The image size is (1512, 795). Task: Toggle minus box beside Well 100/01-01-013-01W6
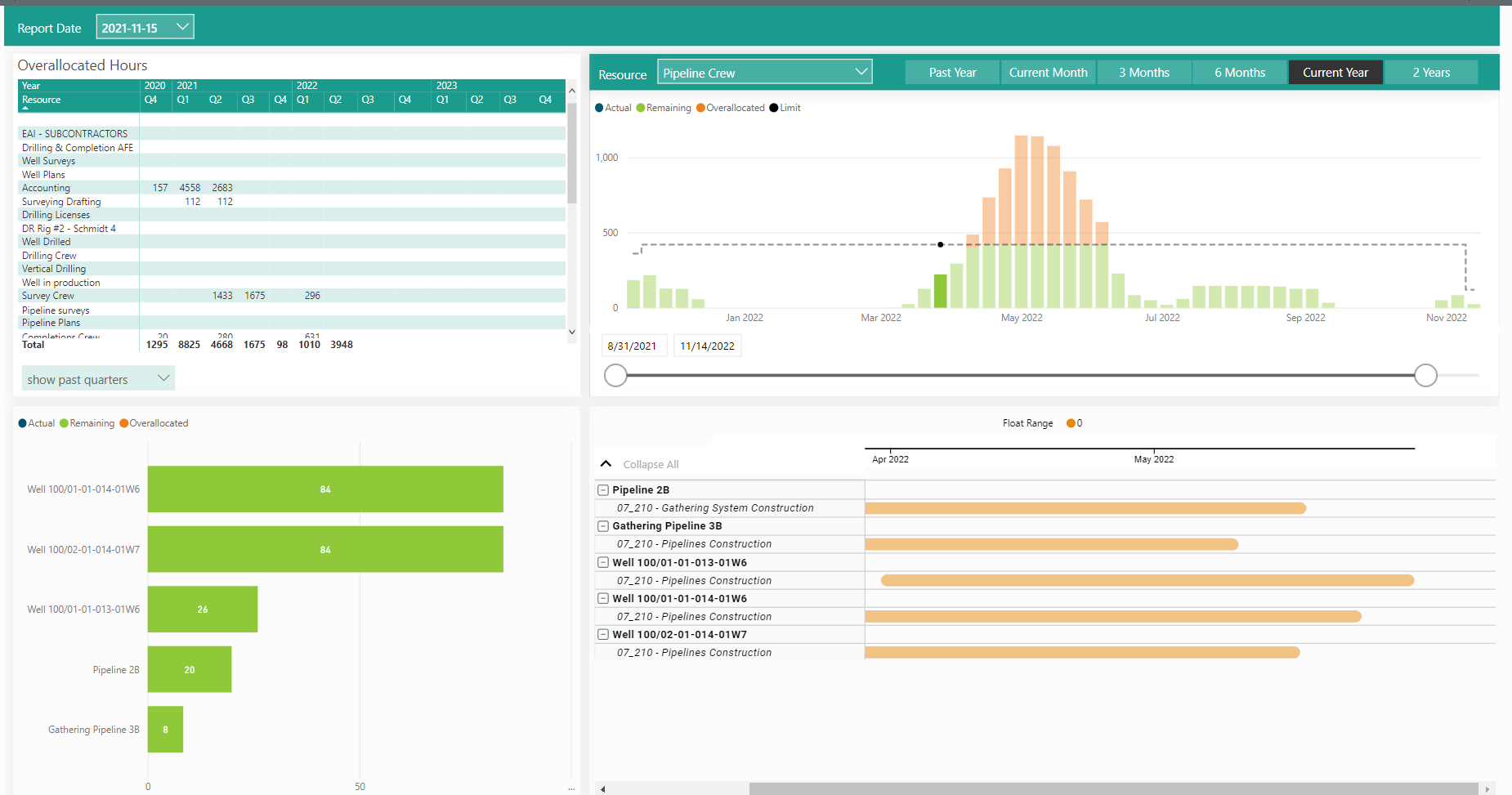click(x=603, y=562)
